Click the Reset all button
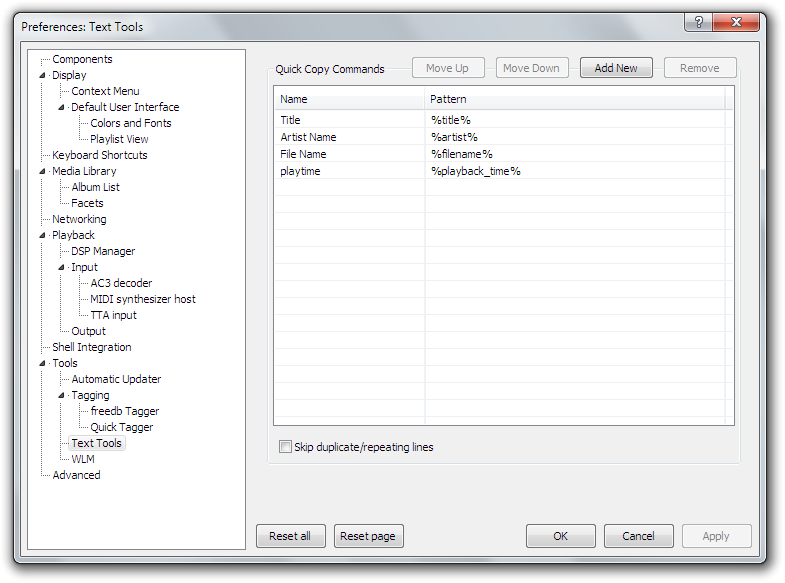The height and width of the screenshot is (583, 785). tap(290, 536)
